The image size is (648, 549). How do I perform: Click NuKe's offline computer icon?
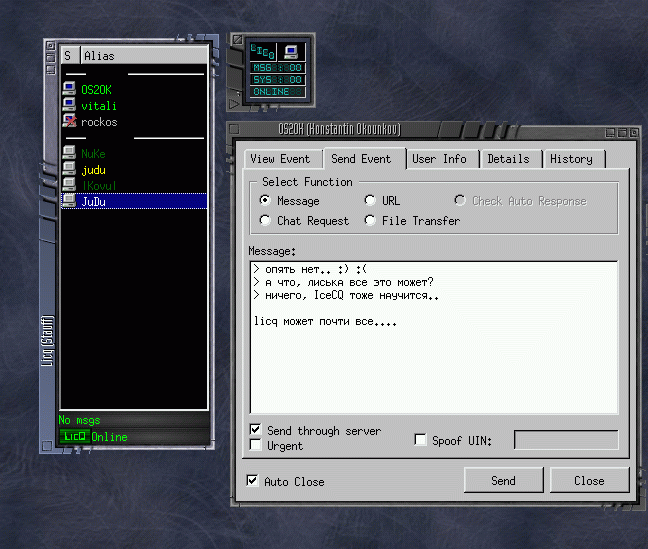69,153
